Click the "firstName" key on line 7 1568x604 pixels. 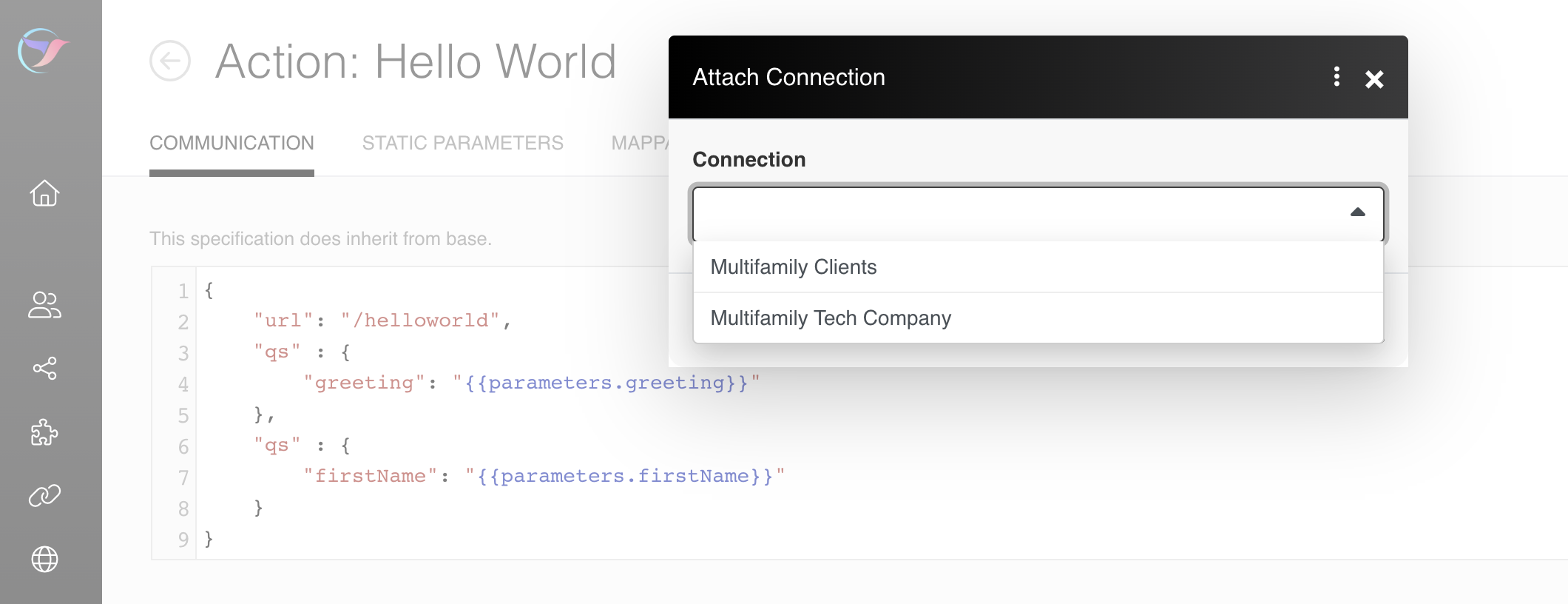point(371,476)
